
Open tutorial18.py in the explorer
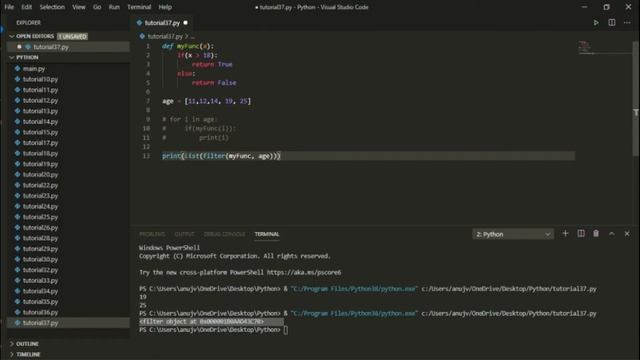(69, 153)
